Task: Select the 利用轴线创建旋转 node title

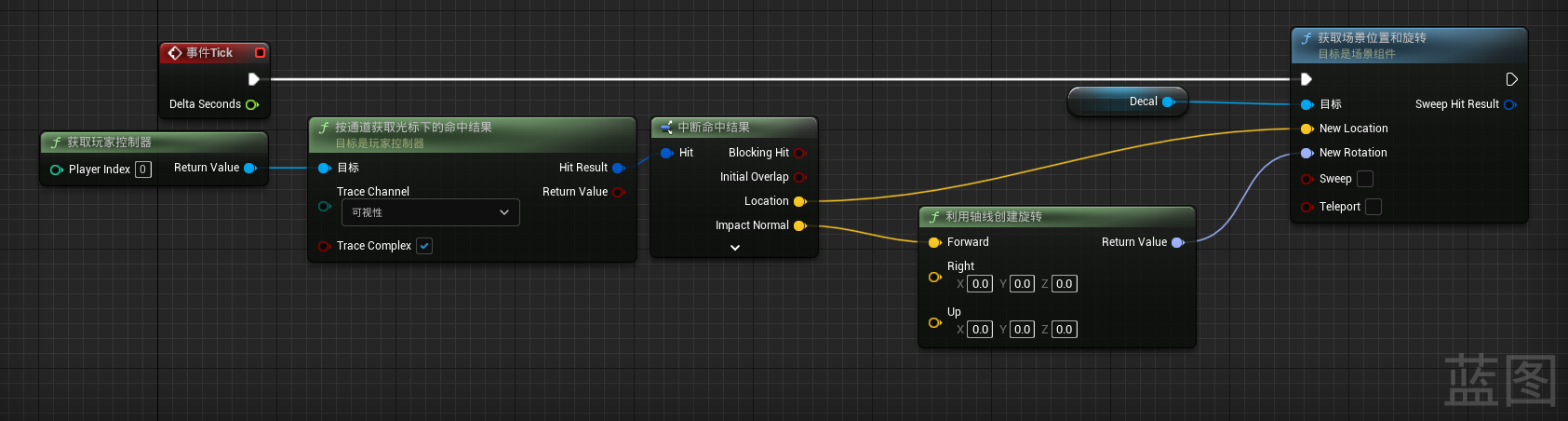Action: pos(994,217)
